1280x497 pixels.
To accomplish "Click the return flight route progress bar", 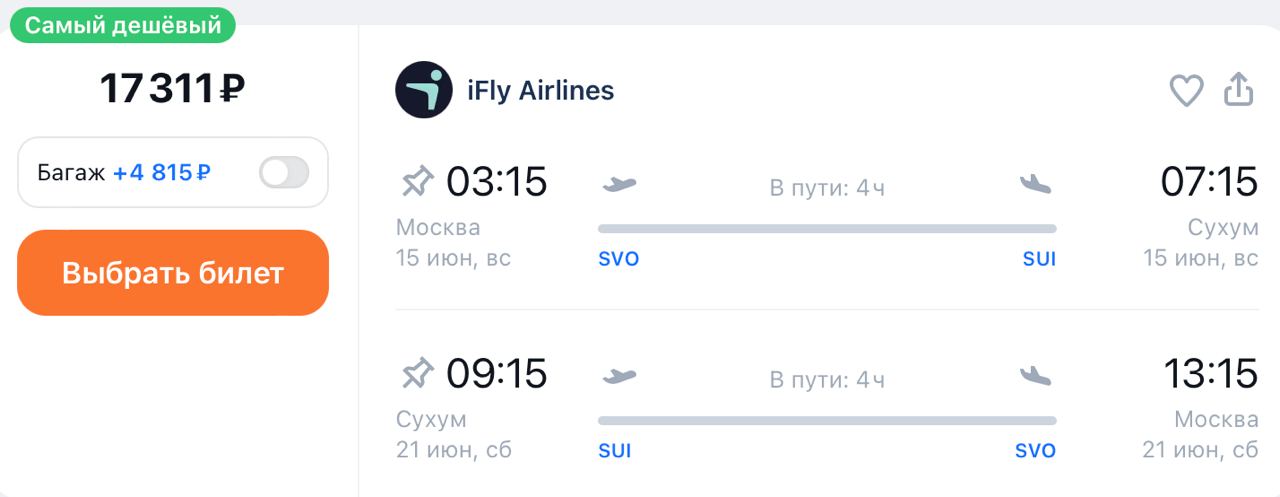I will 827,421.
